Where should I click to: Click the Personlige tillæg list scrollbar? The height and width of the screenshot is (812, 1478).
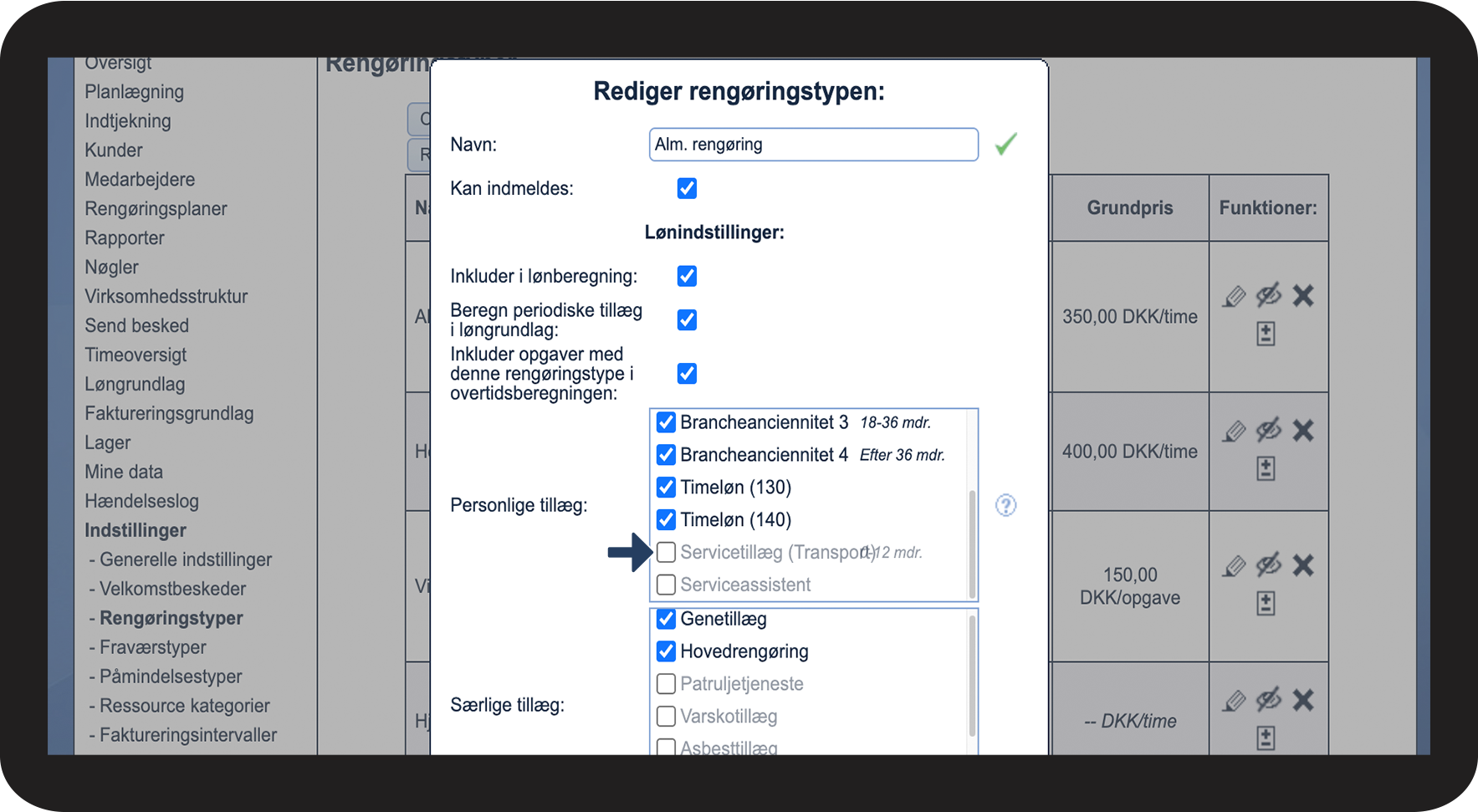[x=972, y=542]
